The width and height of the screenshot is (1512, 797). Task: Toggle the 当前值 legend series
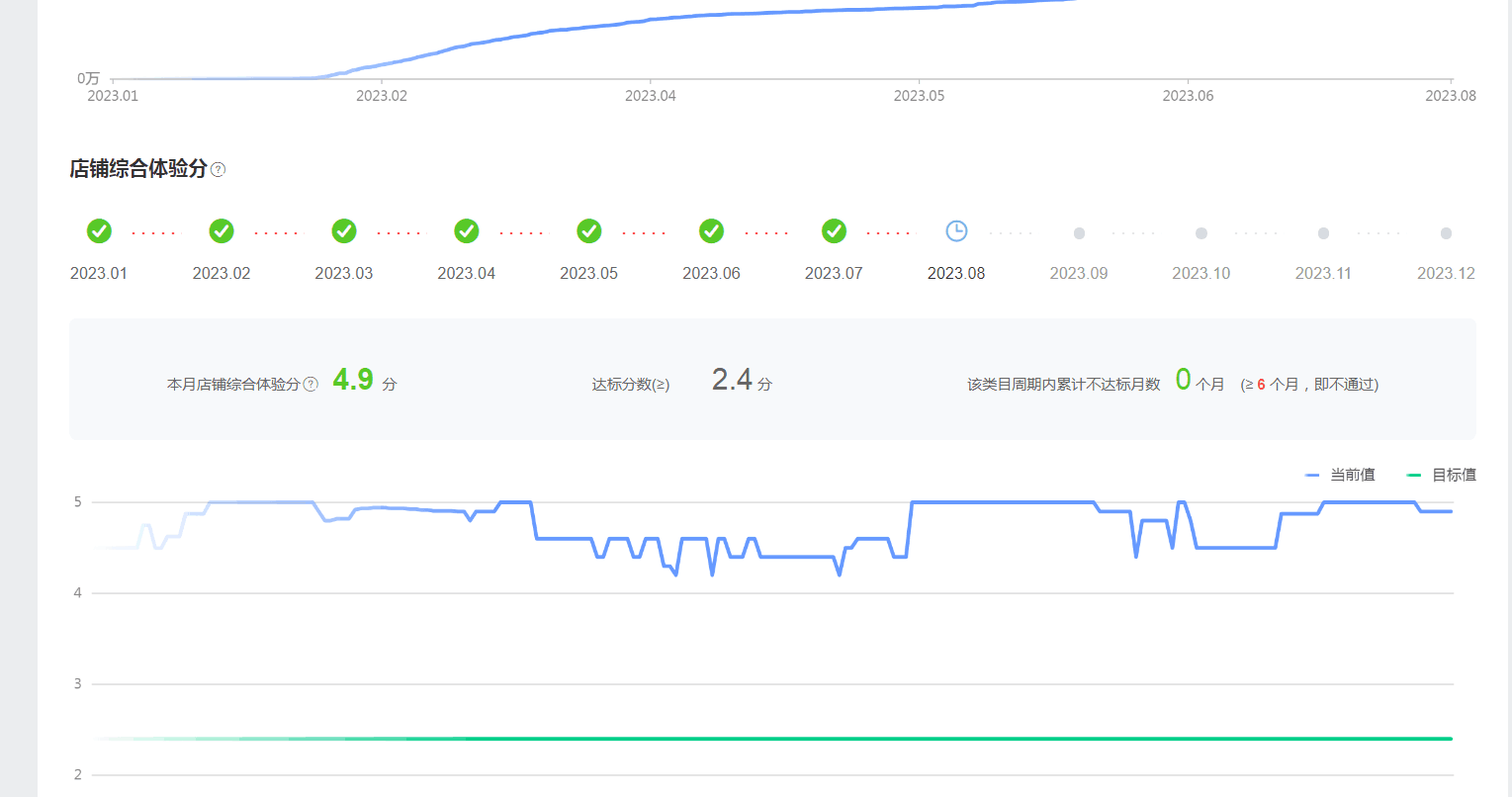click(1340, 475)
